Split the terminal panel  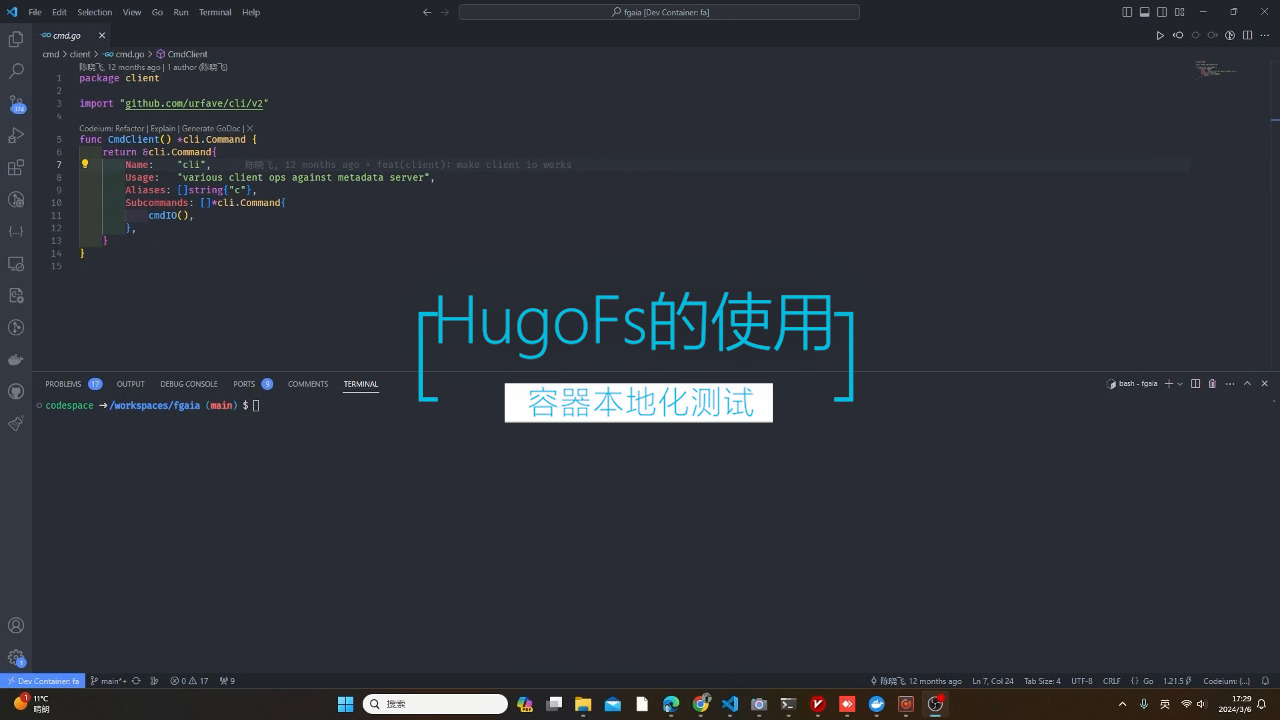[x=1195, y=383]
